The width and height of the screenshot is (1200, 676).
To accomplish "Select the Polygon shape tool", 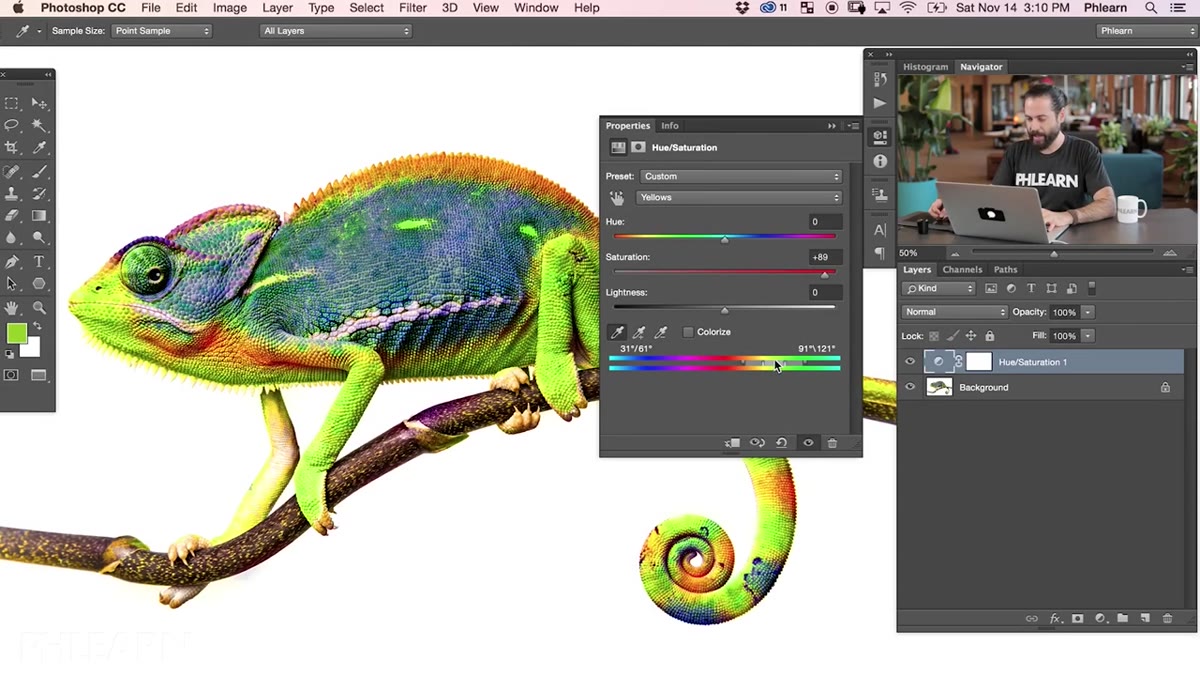I will pyautogui.click(x=39, y=284).
